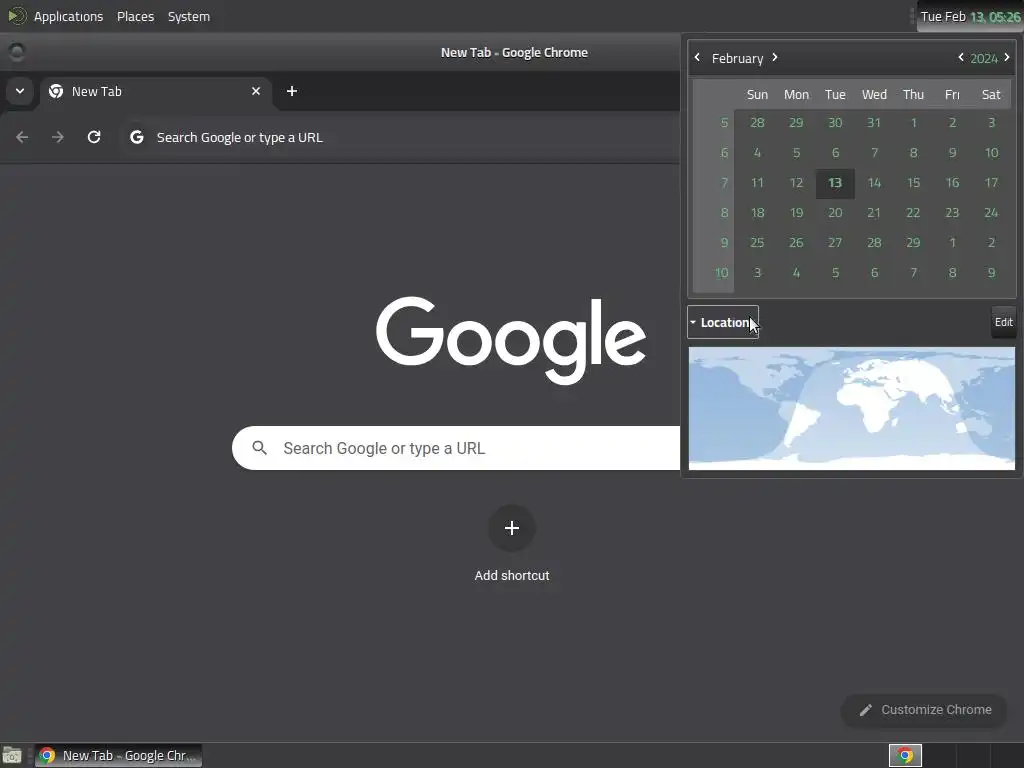Open a new Chrome tab
1024x768 pixels.
tap(292, 91)
